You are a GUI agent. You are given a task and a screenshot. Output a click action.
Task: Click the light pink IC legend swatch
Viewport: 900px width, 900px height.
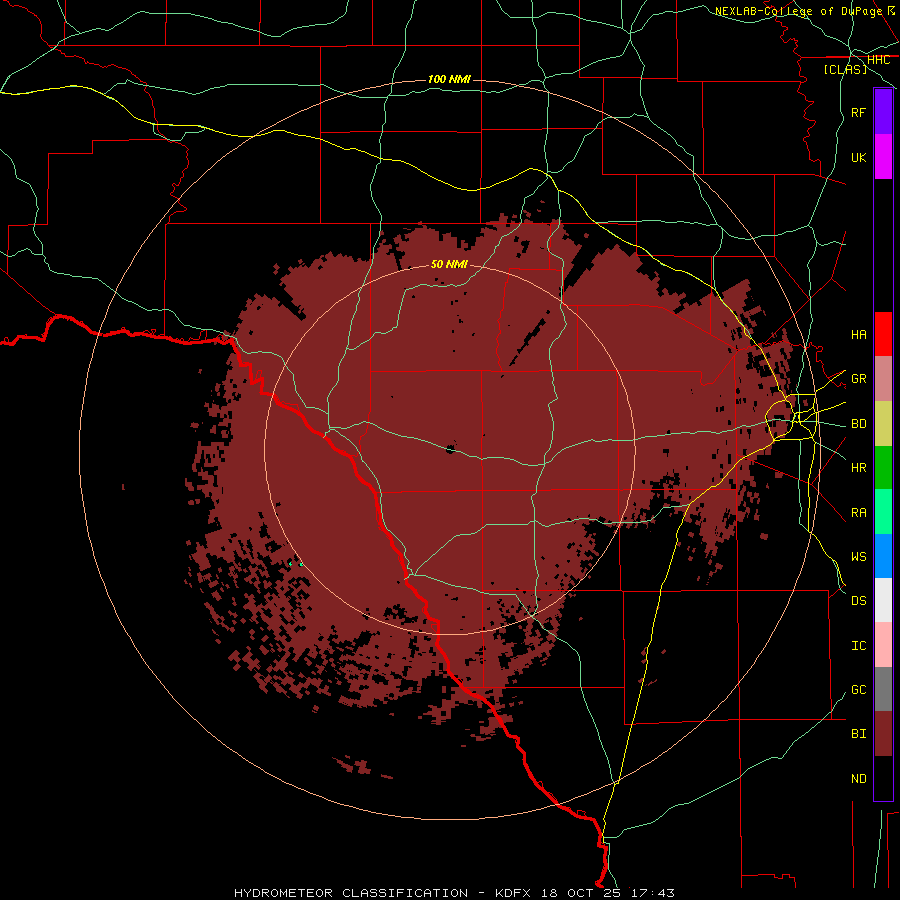point(883,645)
